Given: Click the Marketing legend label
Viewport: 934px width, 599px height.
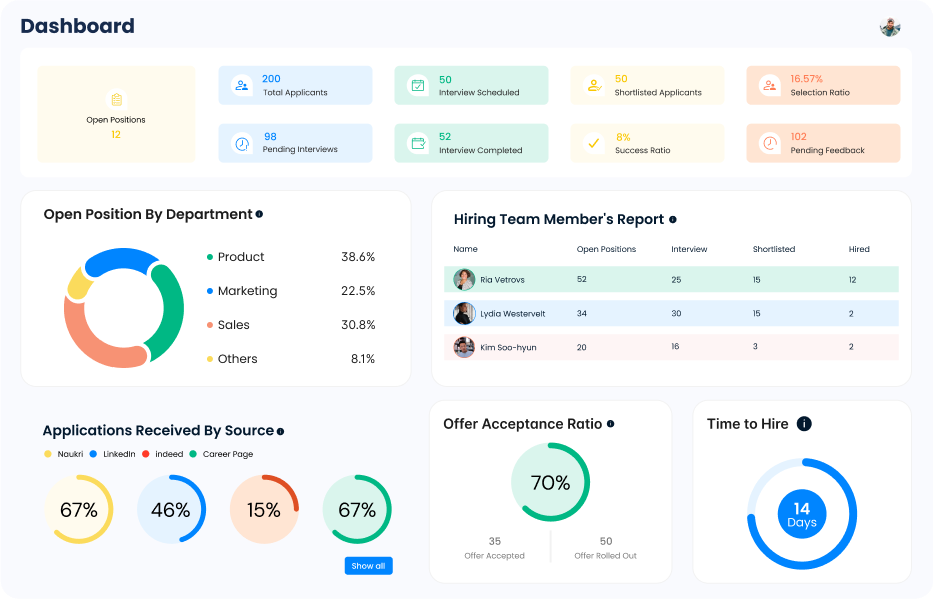Looking at the screenshot, I should 247,291.
